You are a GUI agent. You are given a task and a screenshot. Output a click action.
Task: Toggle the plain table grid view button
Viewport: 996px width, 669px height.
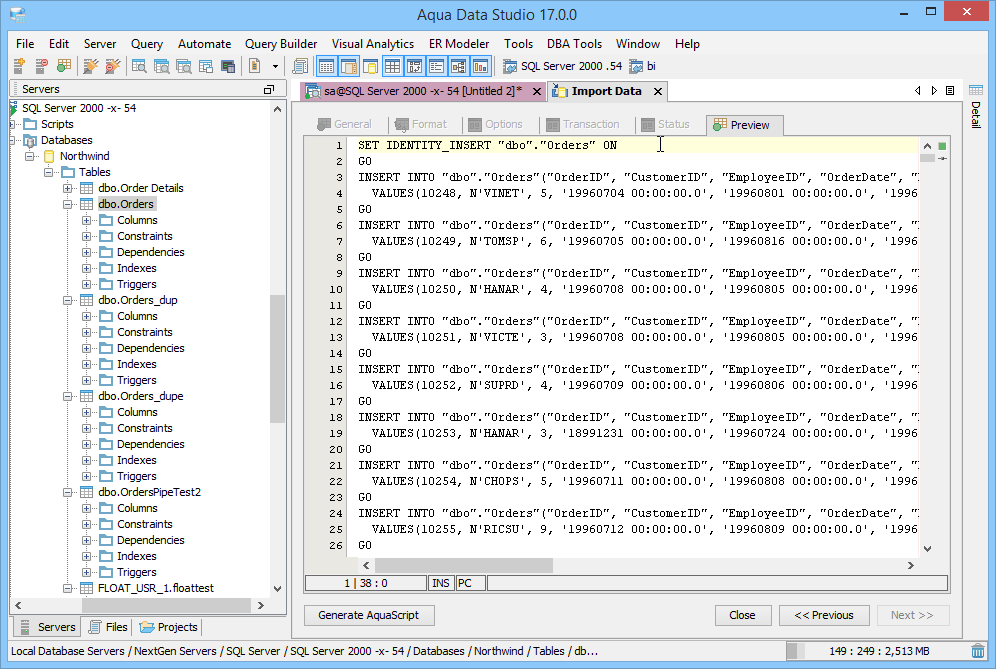coord(393,66)
